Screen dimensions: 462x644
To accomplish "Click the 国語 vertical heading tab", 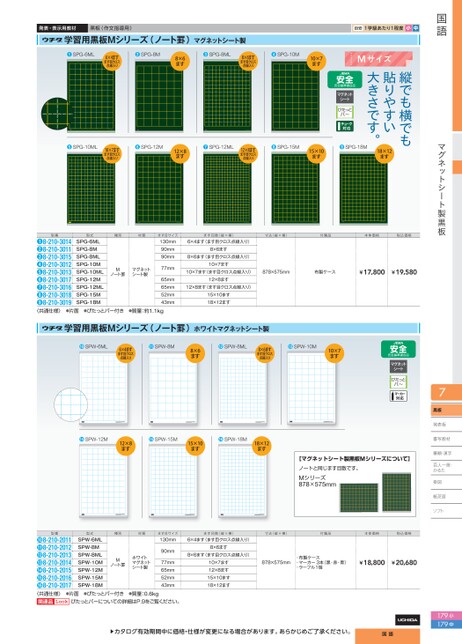I will (x=441, y=25).
